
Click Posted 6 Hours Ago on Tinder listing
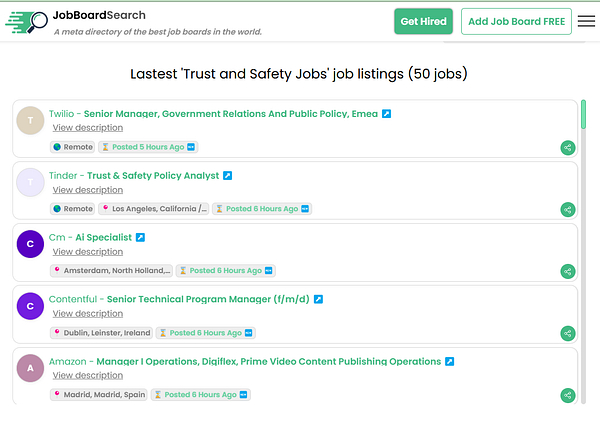(262, 209)
